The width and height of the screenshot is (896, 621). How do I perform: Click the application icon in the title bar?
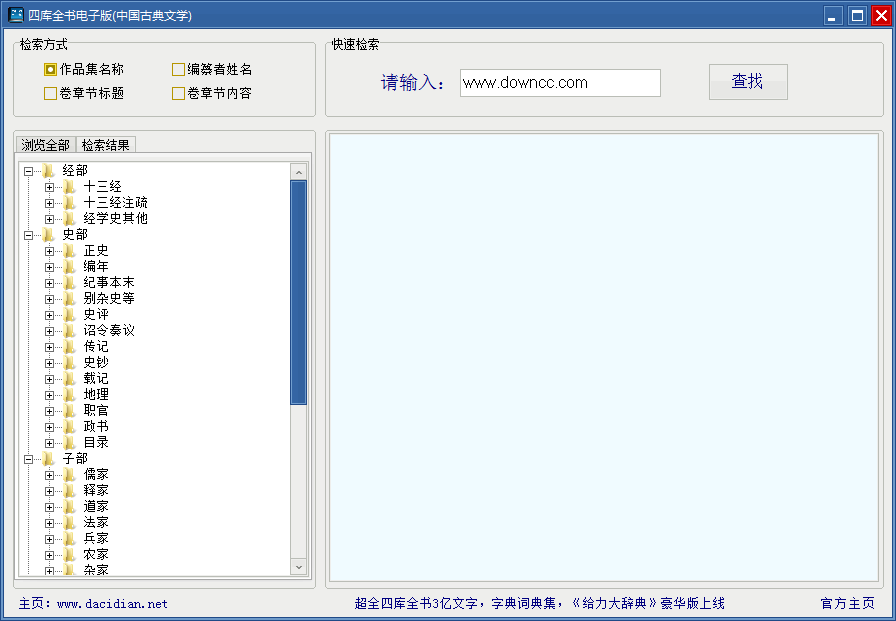click(15, 15)
